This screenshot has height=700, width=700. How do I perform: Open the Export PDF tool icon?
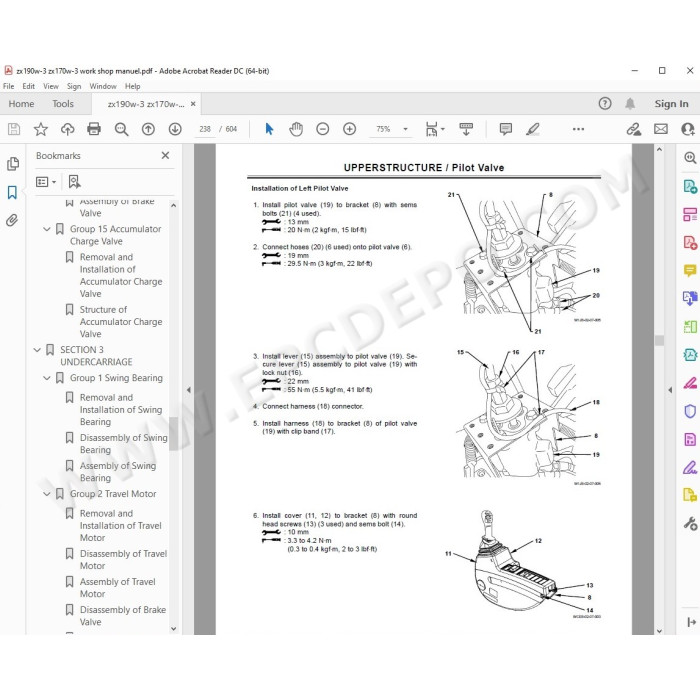click(690, 186)
